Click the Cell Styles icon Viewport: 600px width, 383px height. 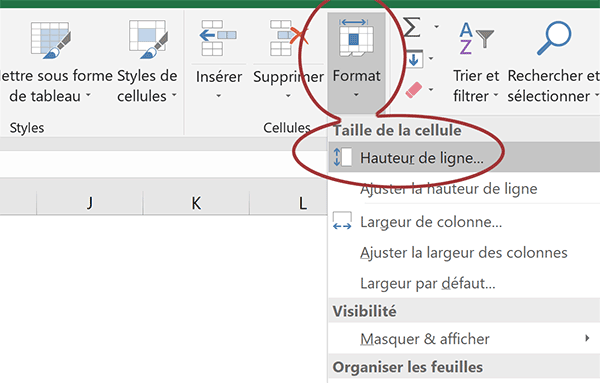pos(148,39)
